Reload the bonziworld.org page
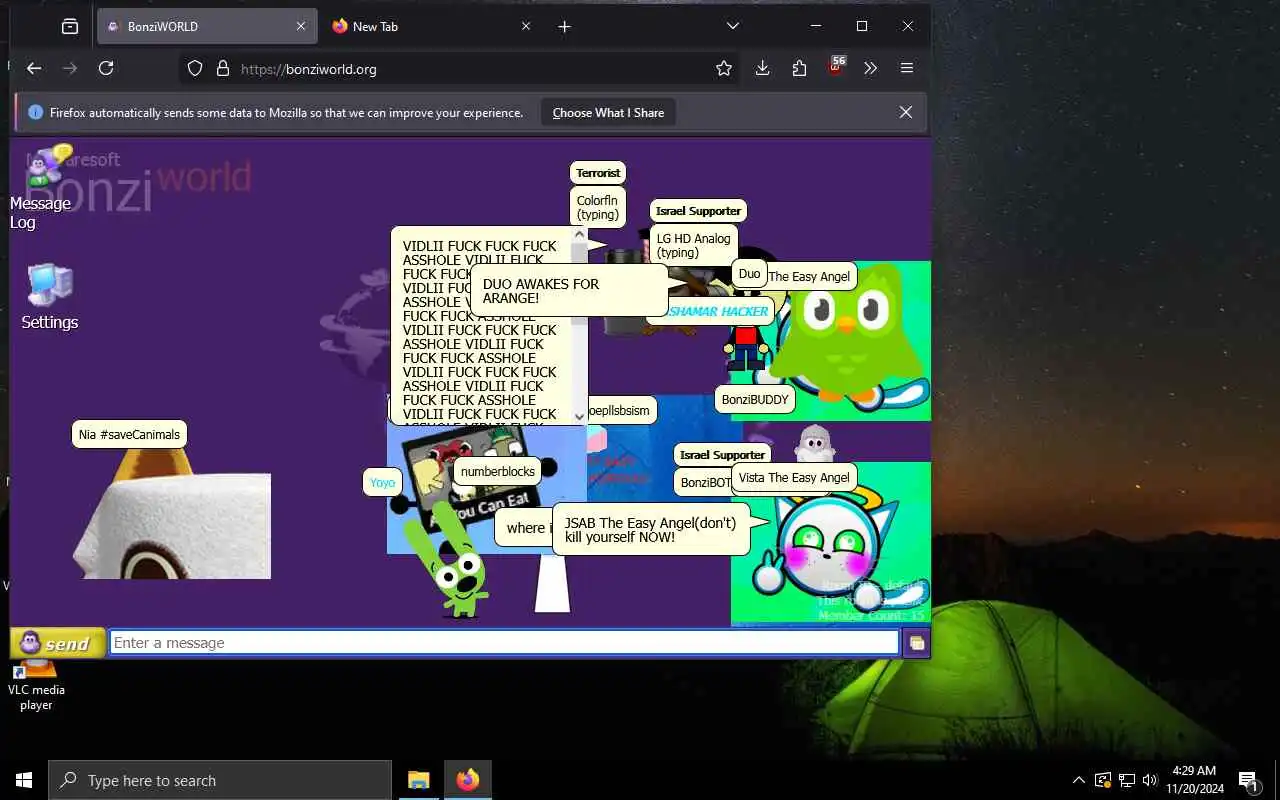The image size is (1280, 800). click(x=106, y=68)
